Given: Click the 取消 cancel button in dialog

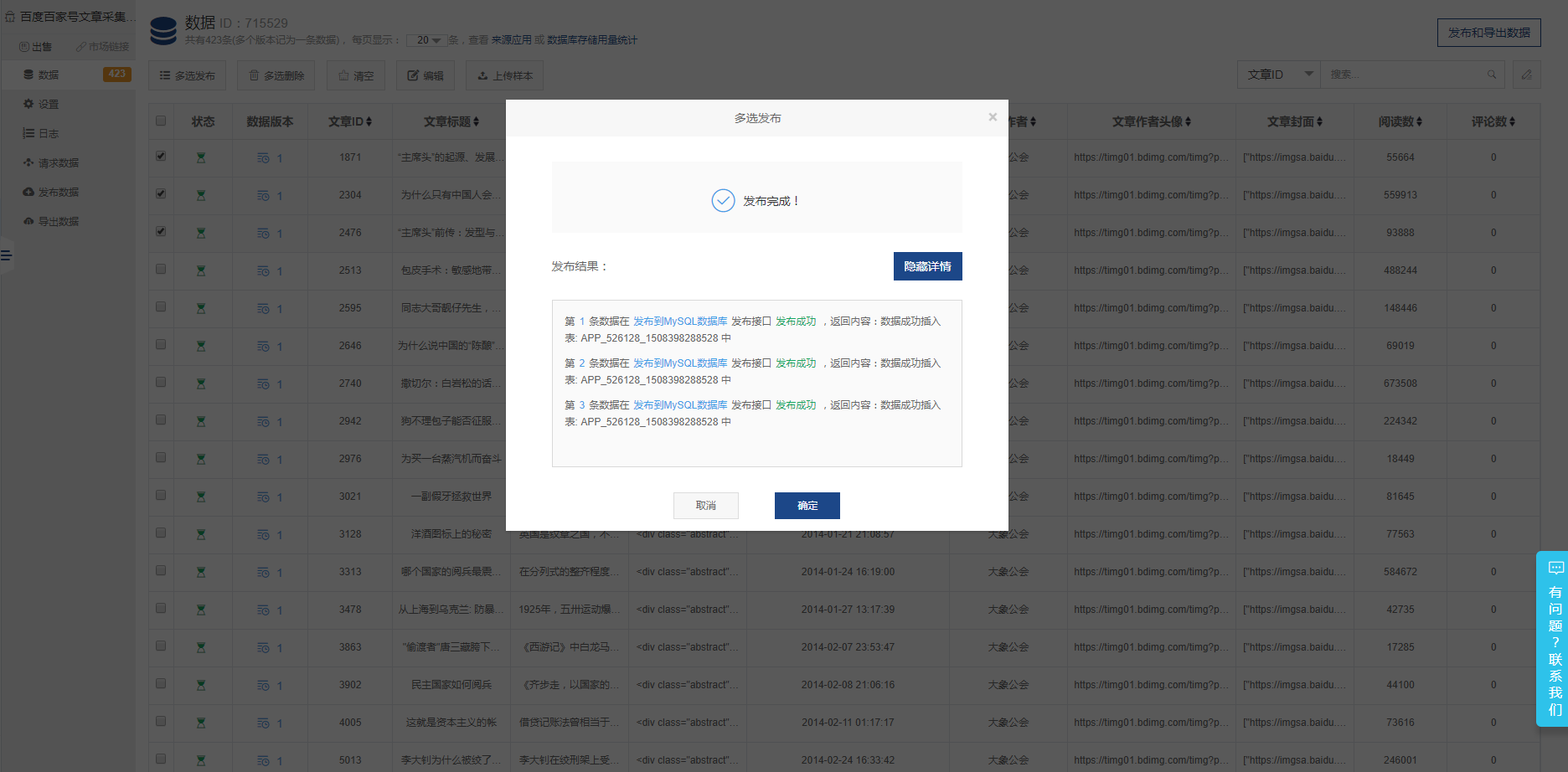Looking at the screenshot, I should (705, 506).
